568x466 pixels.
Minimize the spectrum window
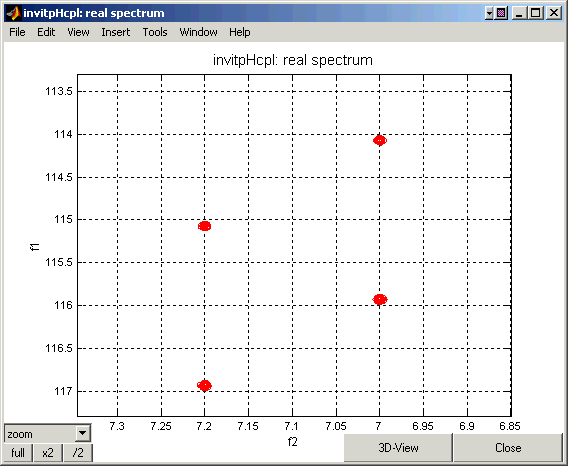click(519, 14)
